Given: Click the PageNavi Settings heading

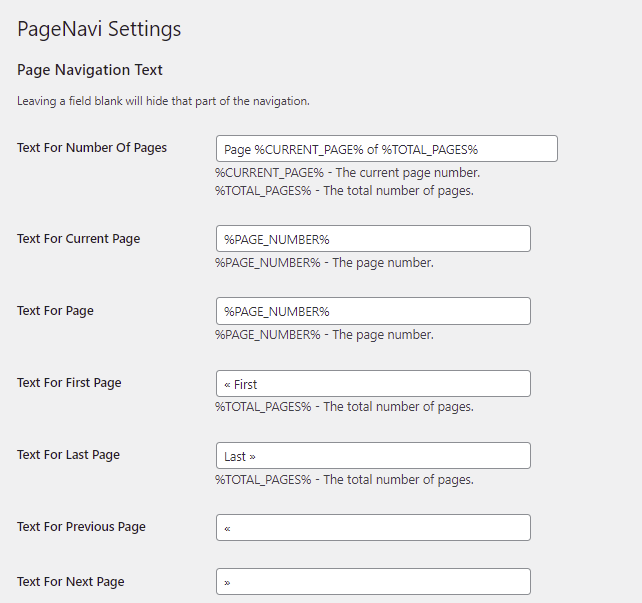Looking at the screenshot, I should (100, 29).
